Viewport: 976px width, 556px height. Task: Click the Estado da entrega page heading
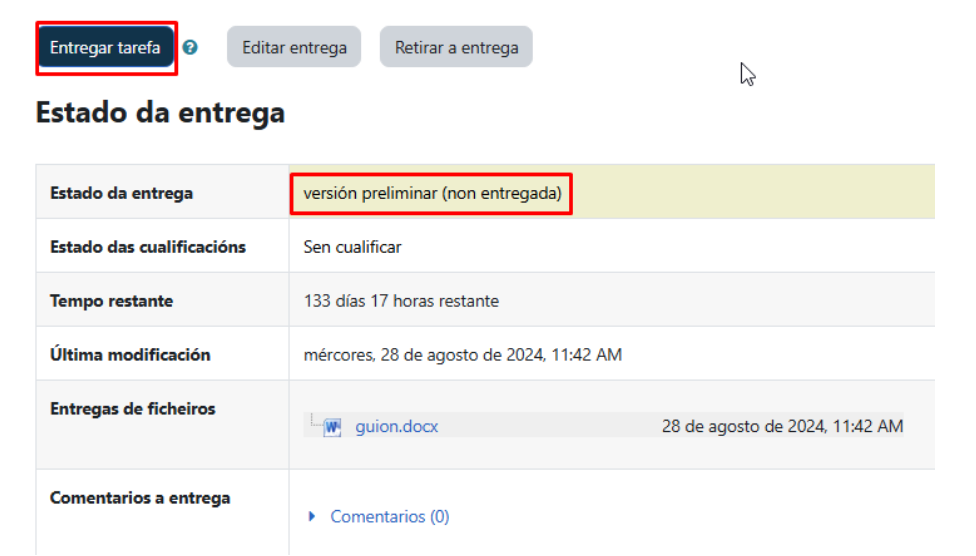pyautogui.click(x=160, y=113)
